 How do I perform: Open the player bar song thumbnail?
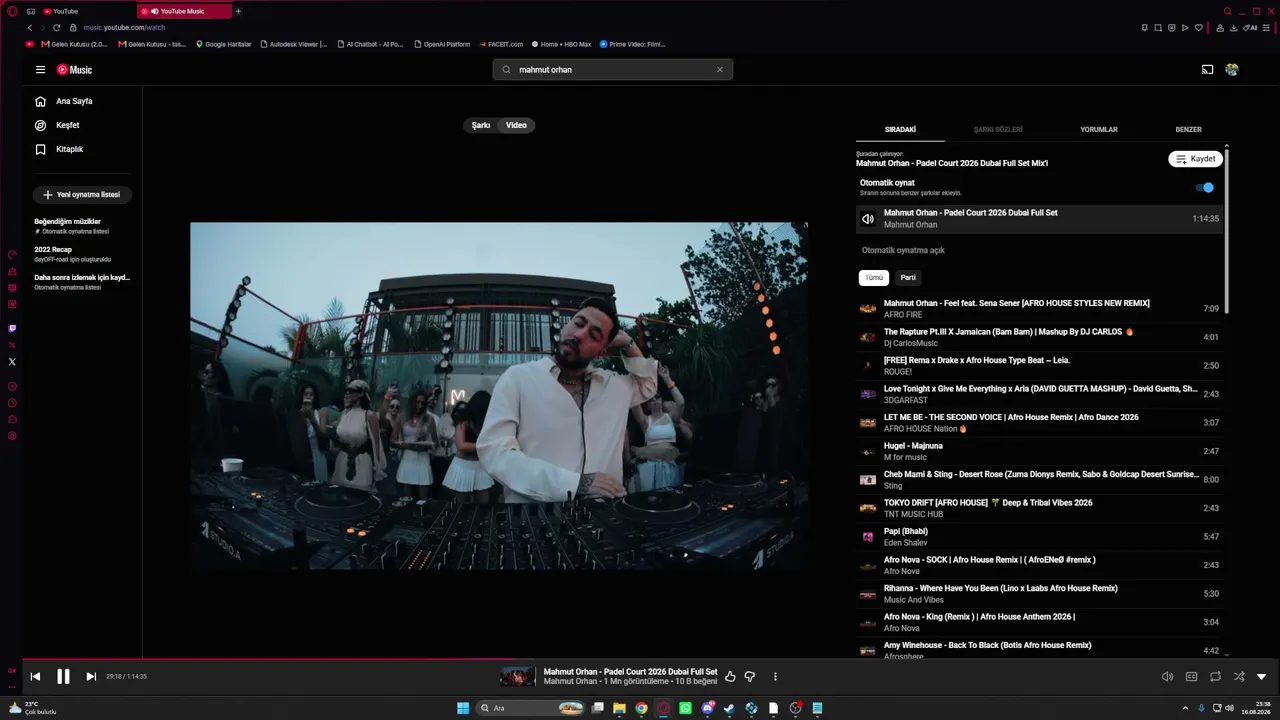517,677
